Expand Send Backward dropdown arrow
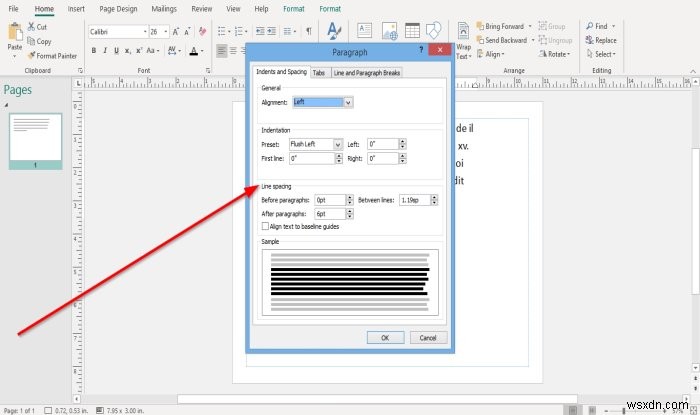The image size is (700, 415). click(x=533, y=40)
